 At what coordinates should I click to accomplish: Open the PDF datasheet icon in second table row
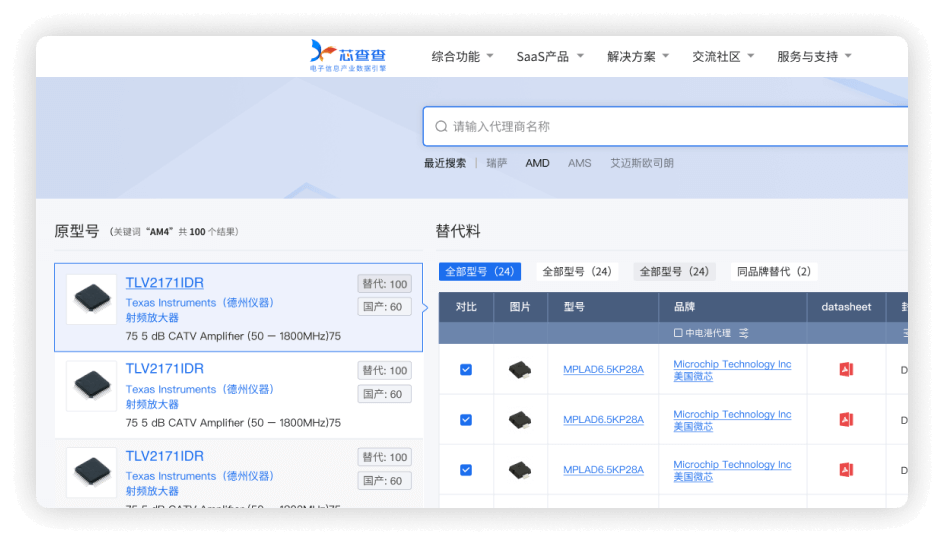click(846, 420)
